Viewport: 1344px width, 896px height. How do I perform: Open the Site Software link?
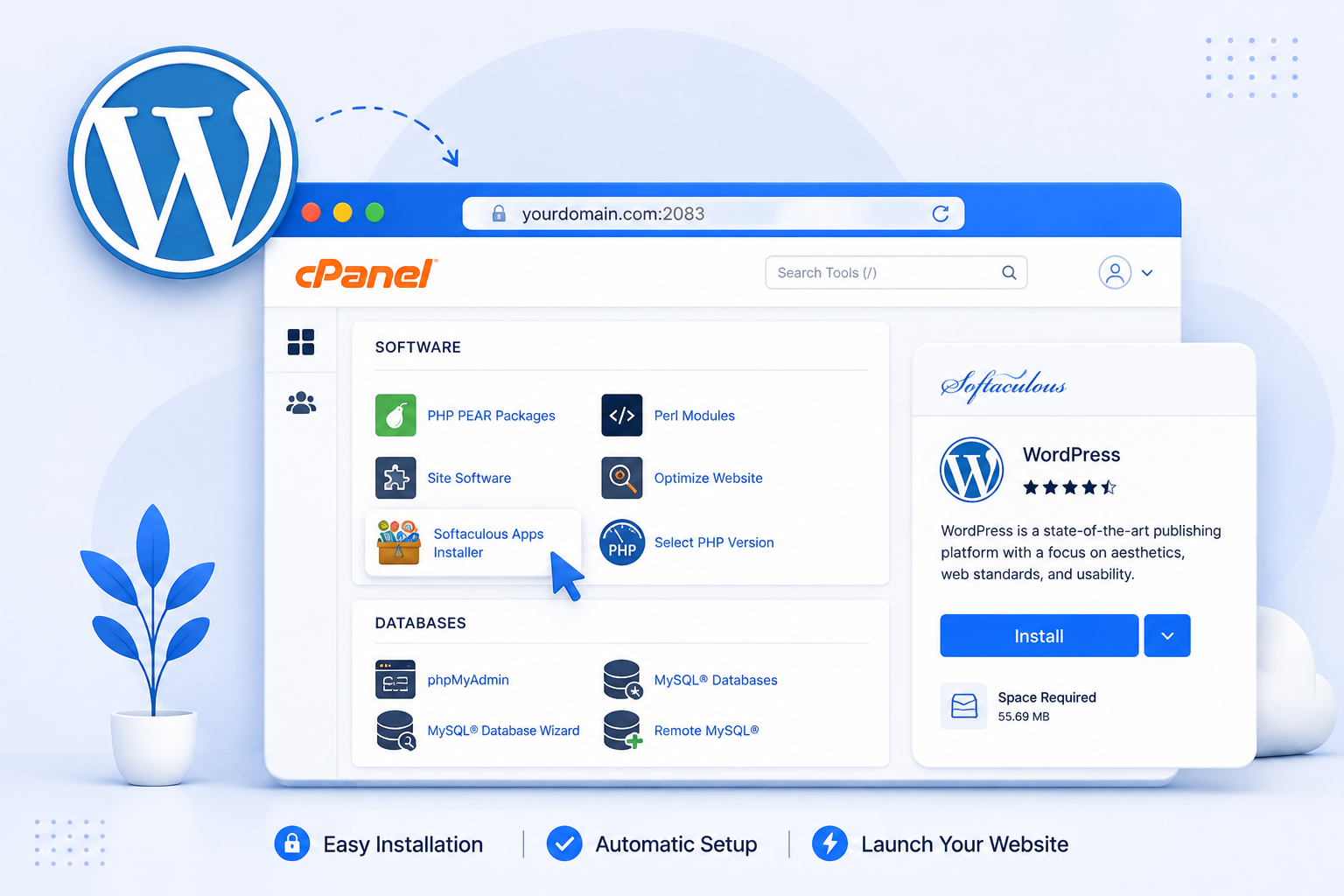[469, 478]
